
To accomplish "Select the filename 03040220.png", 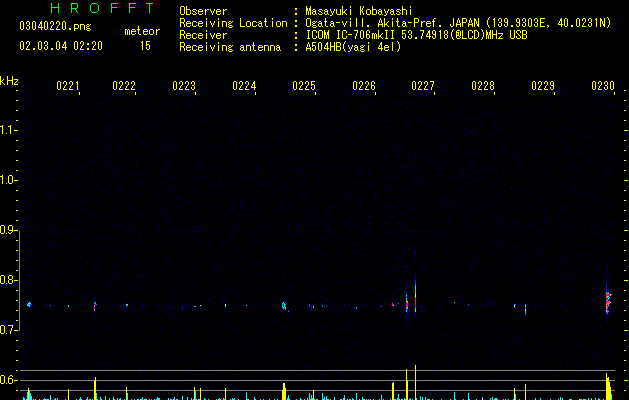I will [55, 27].
